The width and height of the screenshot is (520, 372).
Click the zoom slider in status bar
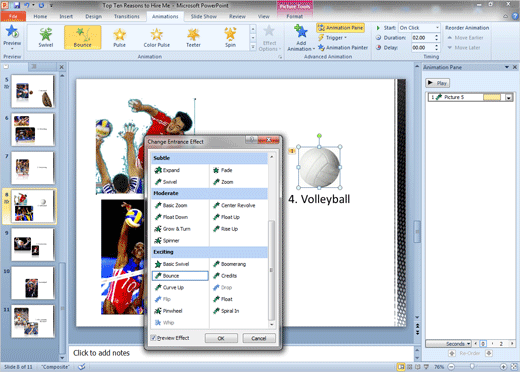point(472,367)
